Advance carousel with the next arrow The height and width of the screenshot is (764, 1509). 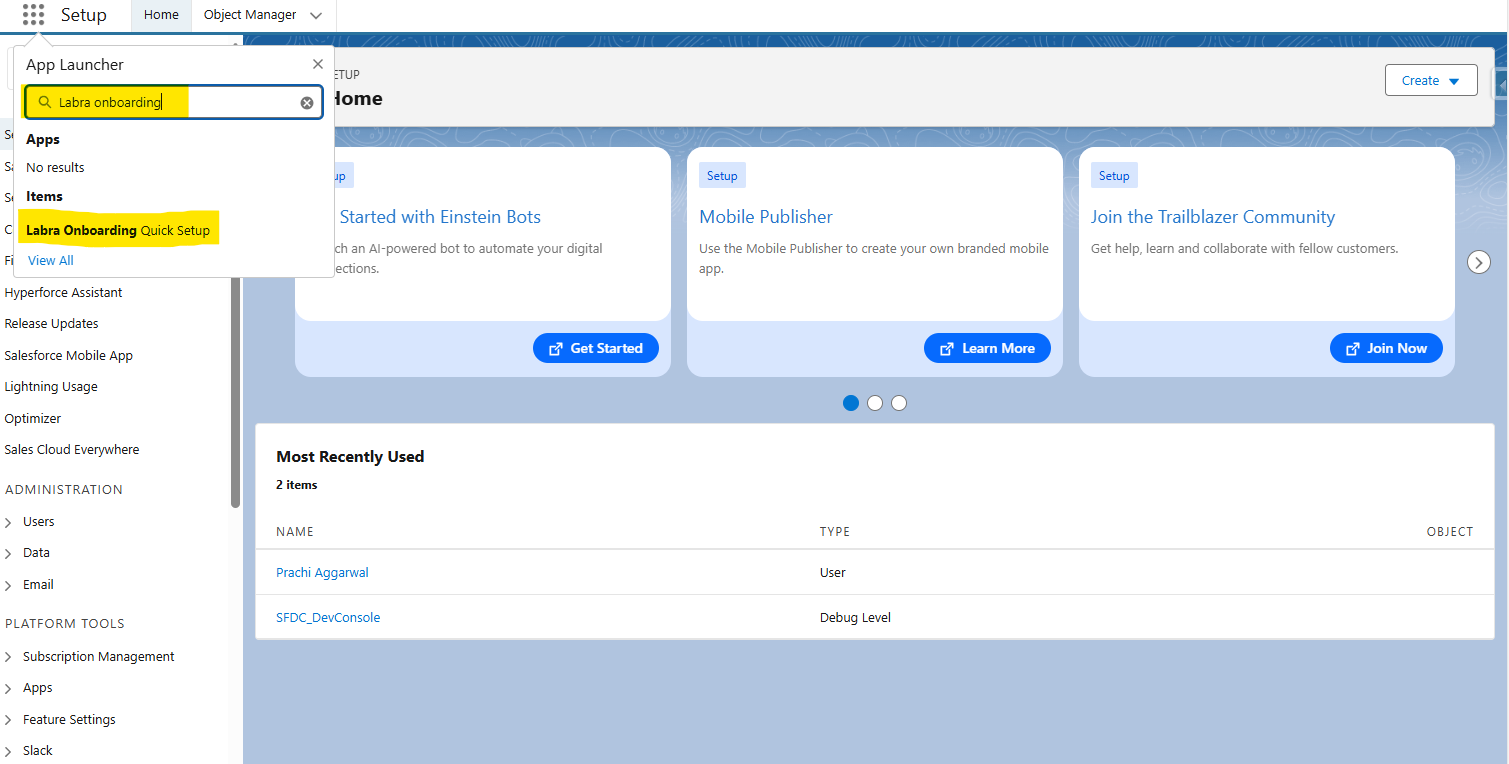[x=1479, y=262]
